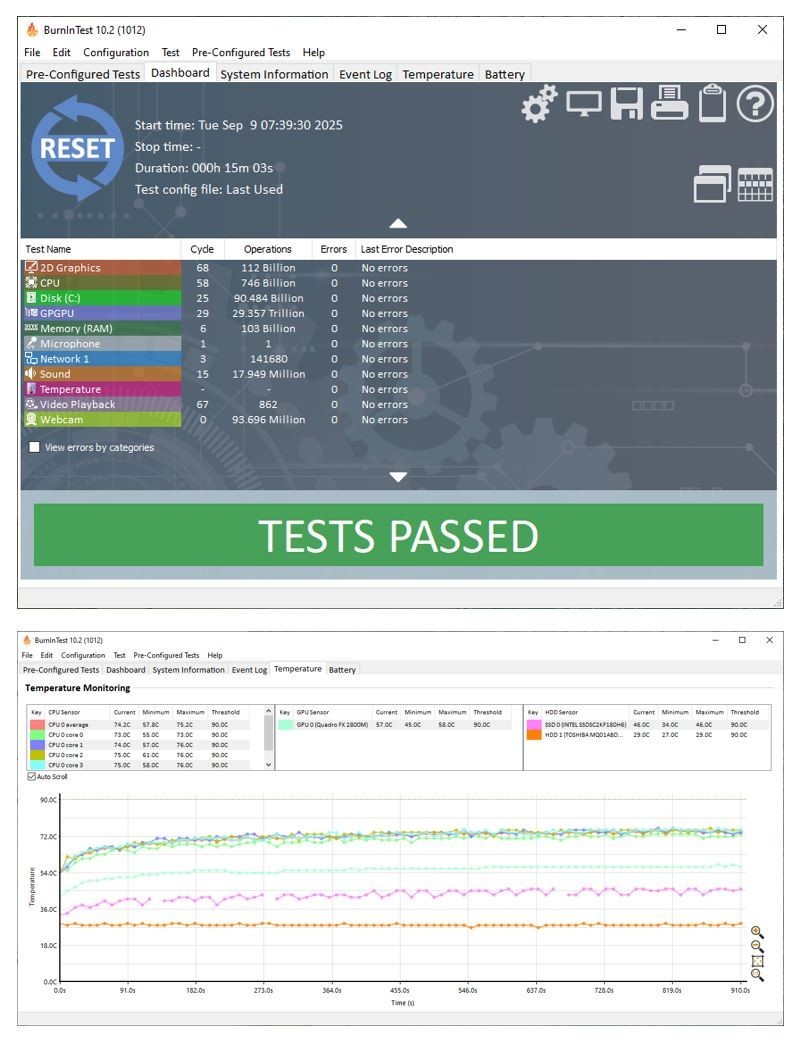Click the TESTS PASSED green banner
Screen dimensions: 803x1043
(x=398, y=535)
